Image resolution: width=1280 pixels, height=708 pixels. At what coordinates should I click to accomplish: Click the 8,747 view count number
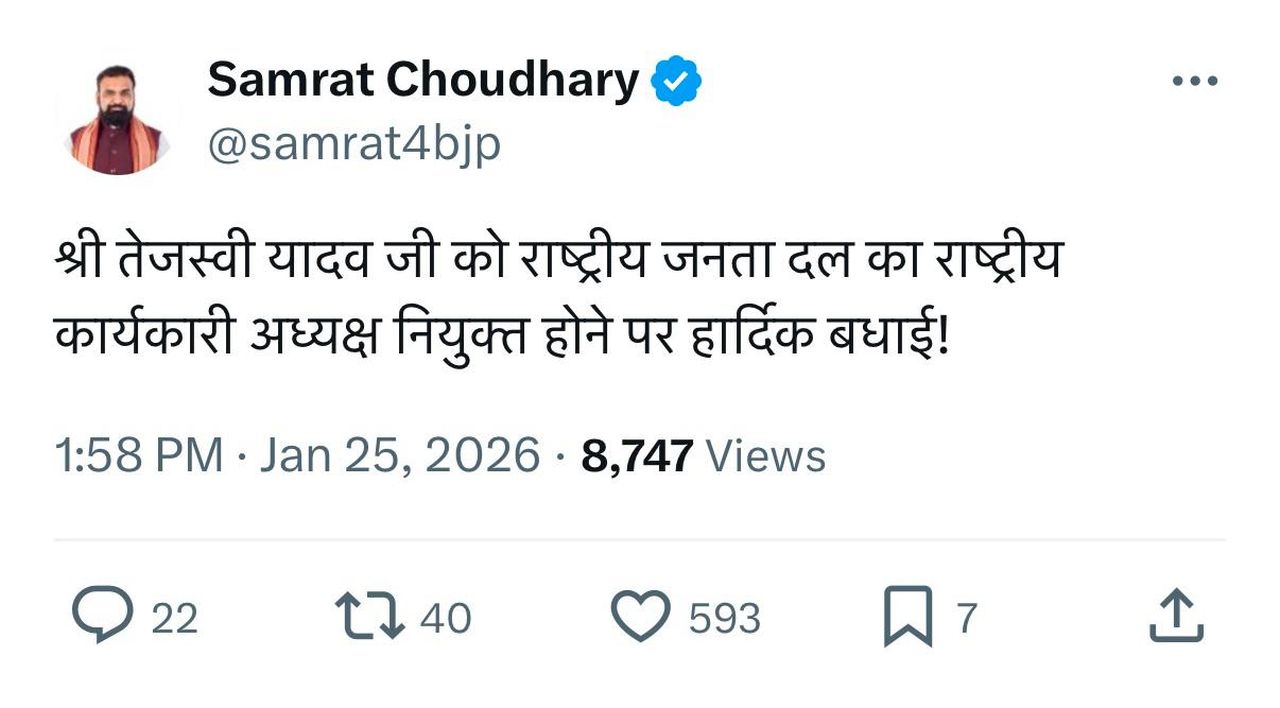tap(637, 457)
